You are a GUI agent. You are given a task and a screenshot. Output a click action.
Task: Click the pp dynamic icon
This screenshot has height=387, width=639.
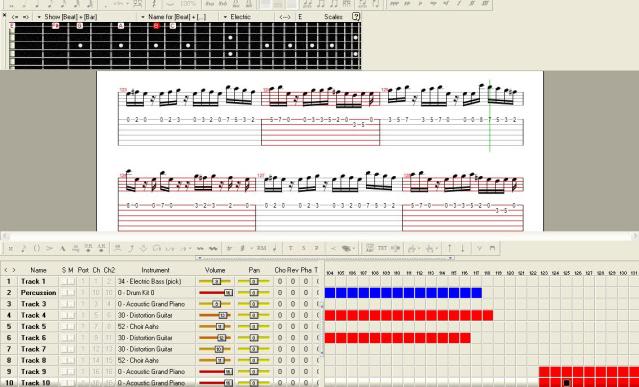point(407,4)
